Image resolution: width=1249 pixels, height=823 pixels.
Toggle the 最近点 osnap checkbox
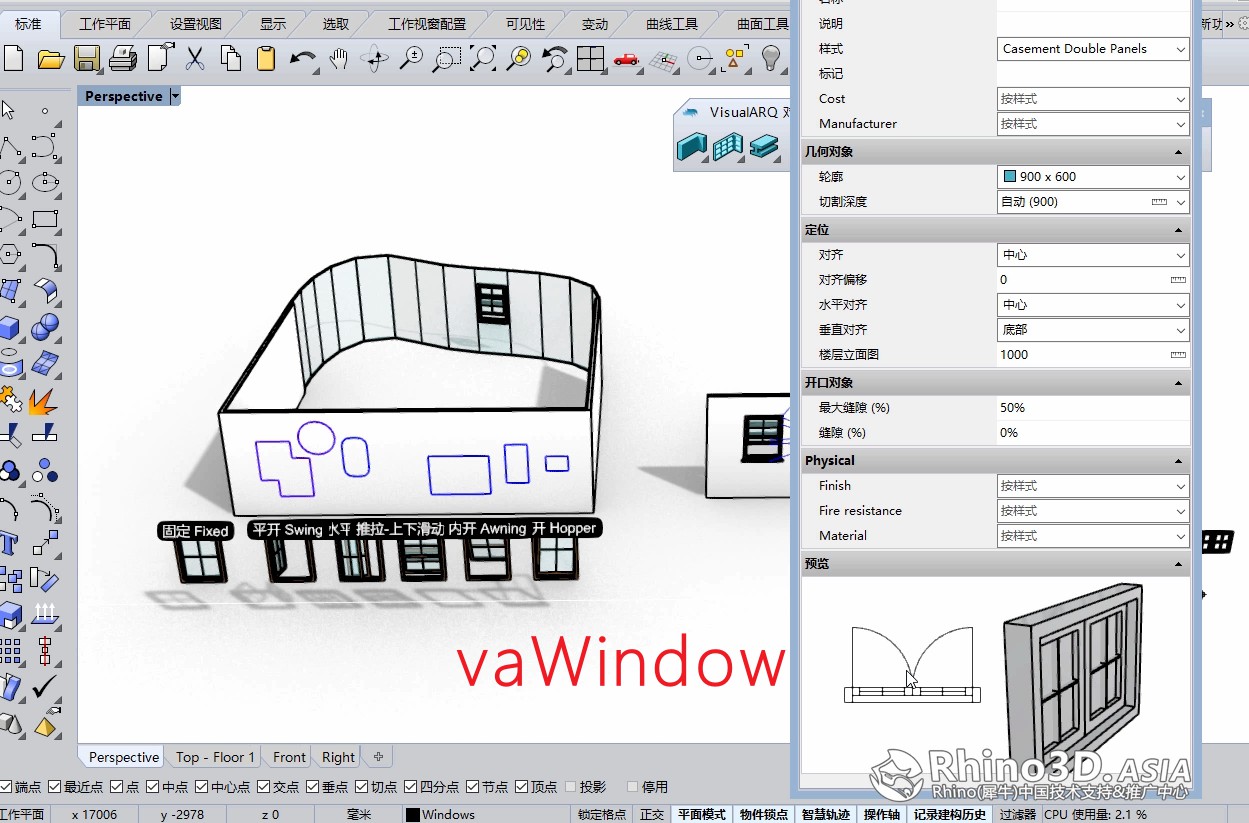(x=55, y=787)
